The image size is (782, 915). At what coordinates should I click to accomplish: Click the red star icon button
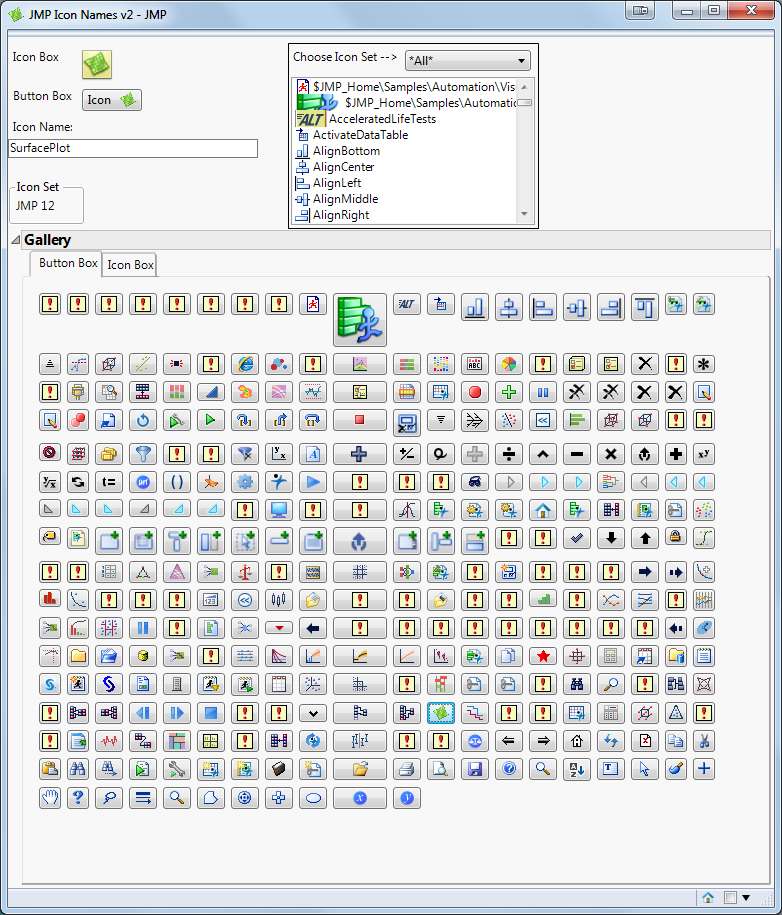point(543,656)
